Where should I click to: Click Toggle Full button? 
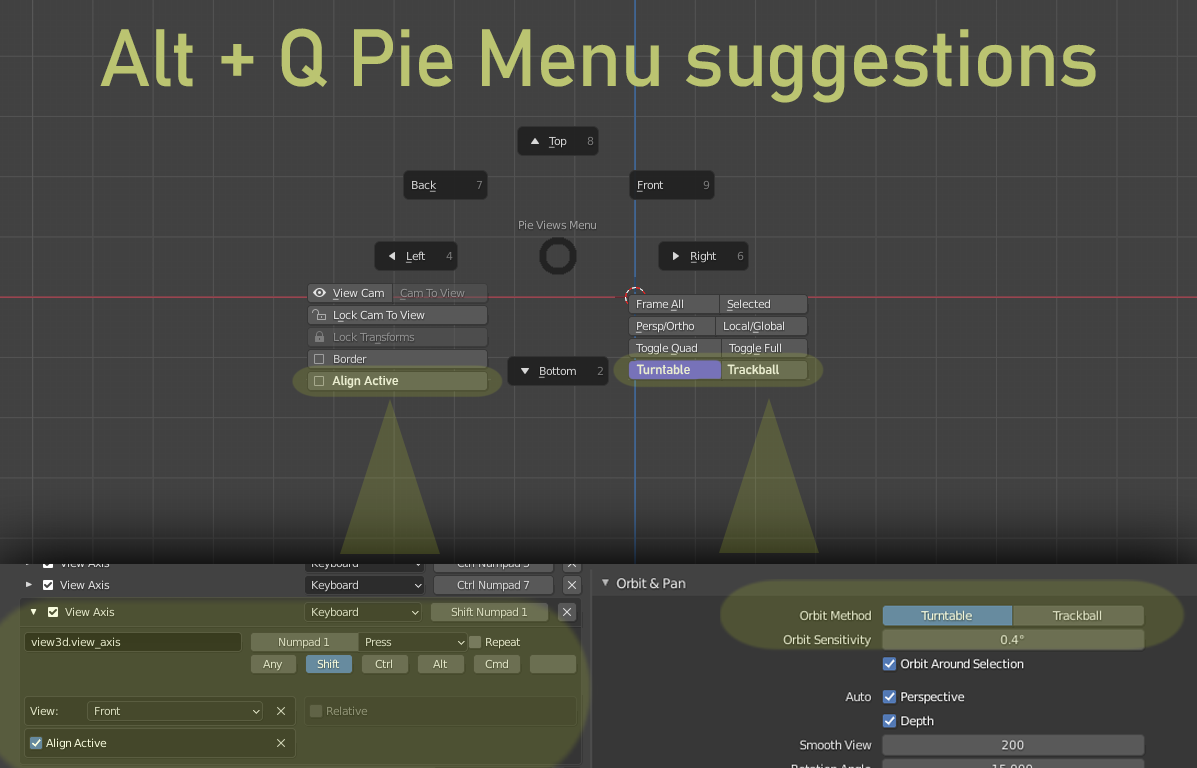pos(763,348)
